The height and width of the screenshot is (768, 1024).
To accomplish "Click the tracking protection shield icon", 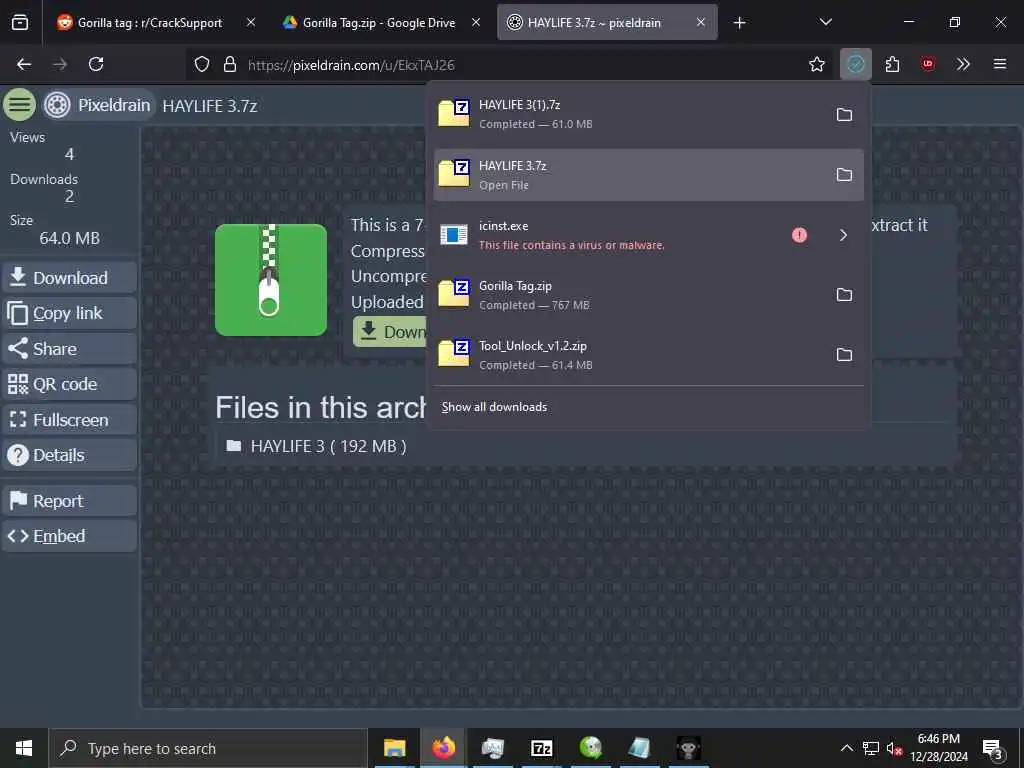I will tap(202, 64).
